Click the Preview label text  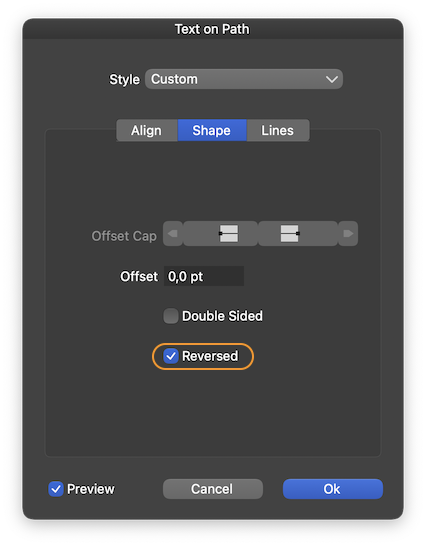[x=91, y=489]
